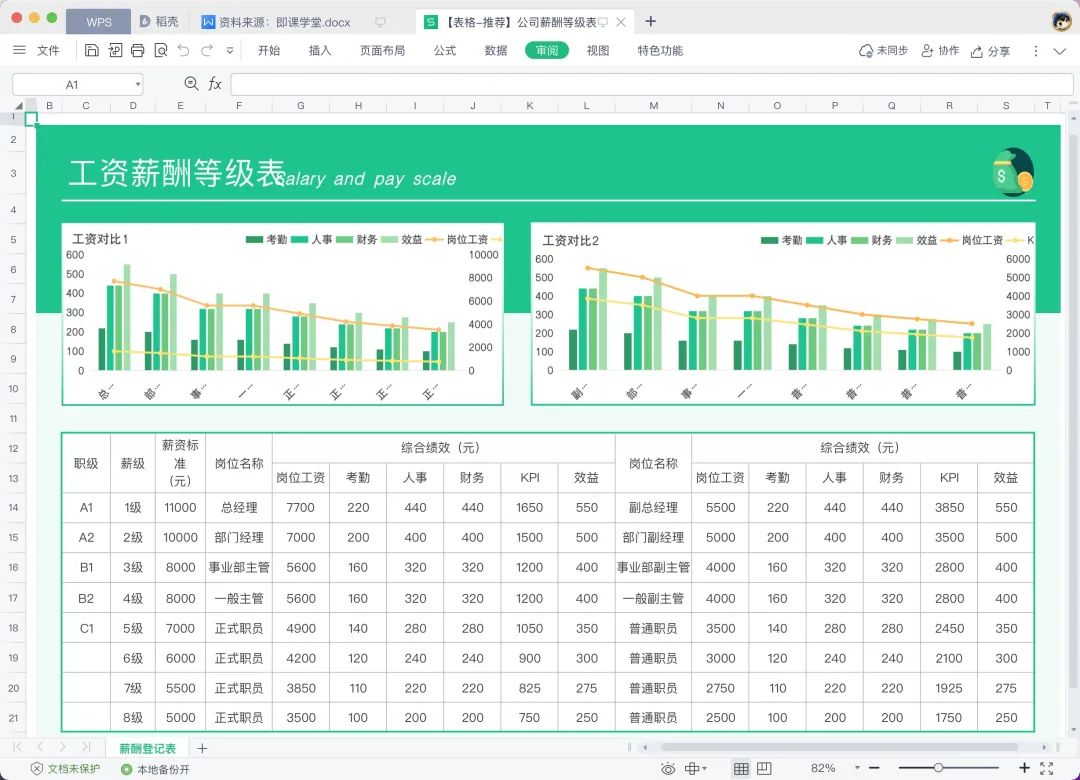Click the Redo arrow
The height and width of the screenshot is (780, 1080).
point(207,50)
